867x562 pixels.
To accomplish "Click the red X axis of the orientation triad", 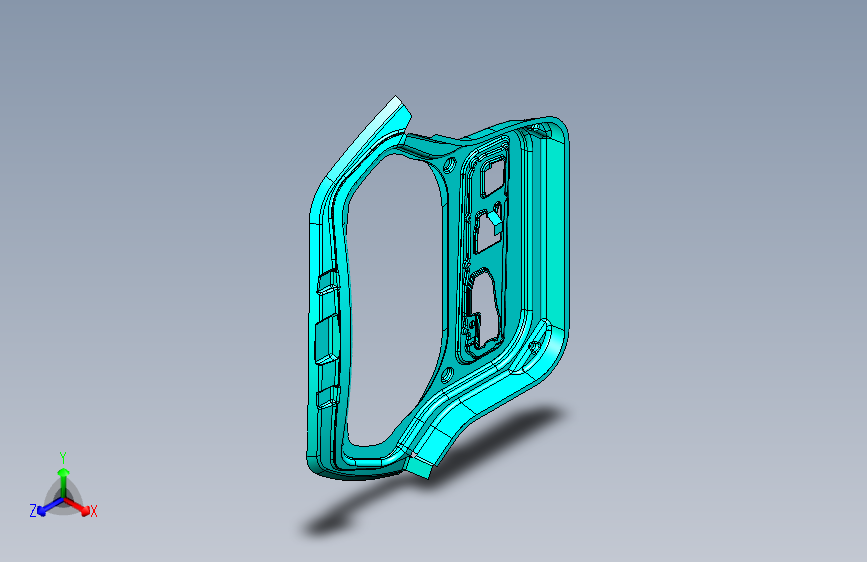I will coord(77,506).
